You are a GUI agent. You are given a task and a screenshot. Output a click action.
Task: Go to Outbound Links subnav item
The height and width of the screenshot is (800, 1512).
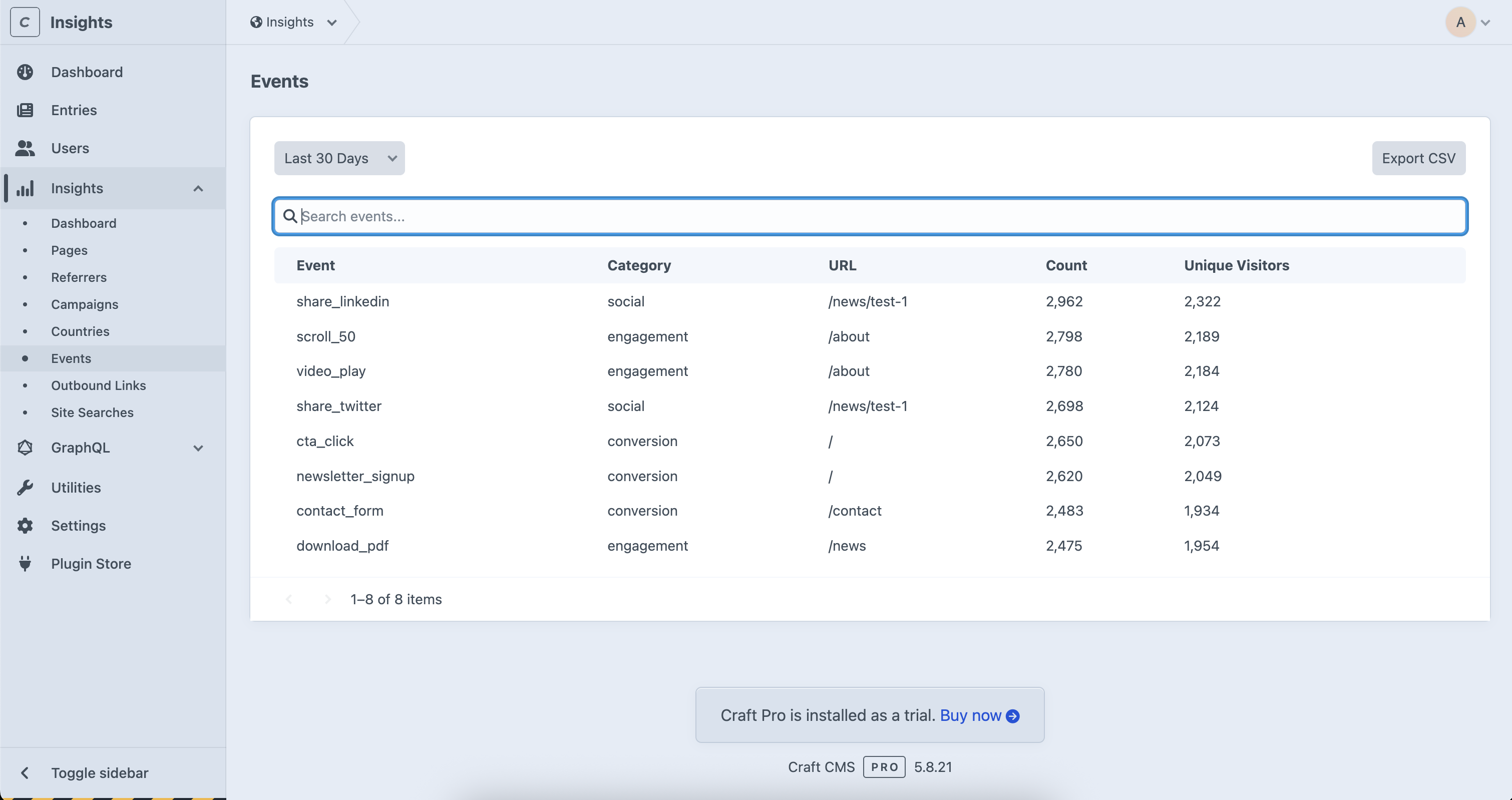tap(98, 385)
